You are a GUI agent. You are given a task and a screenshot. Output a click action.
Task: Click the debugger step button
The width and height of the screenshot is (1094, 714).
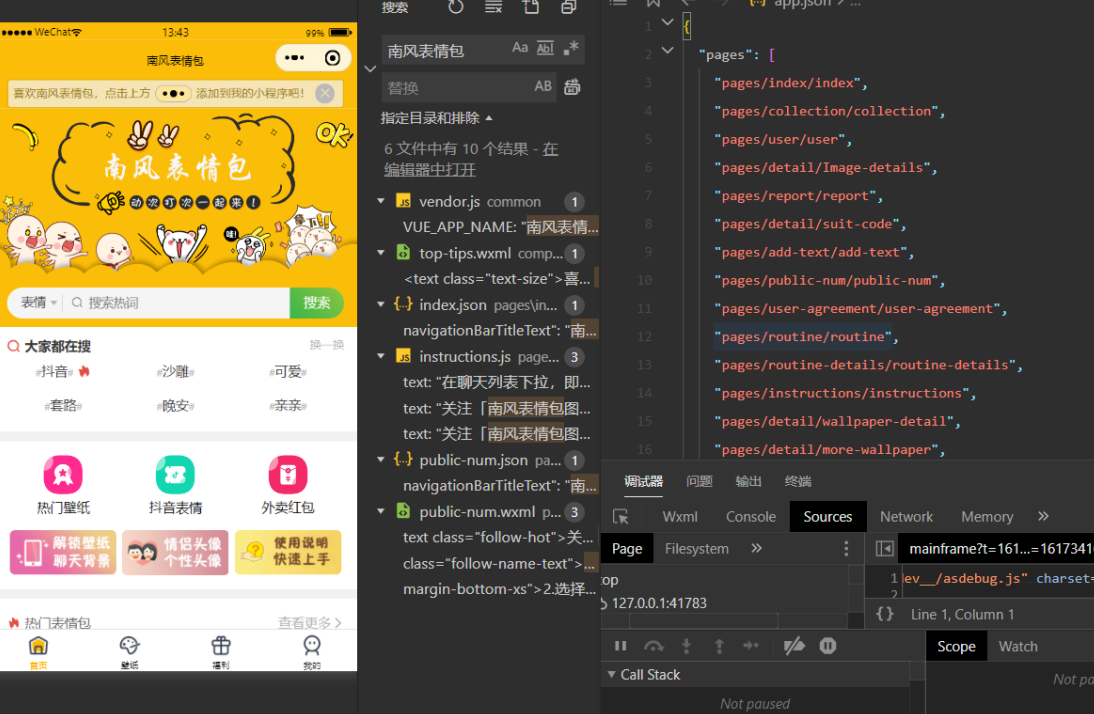[751, 646]
